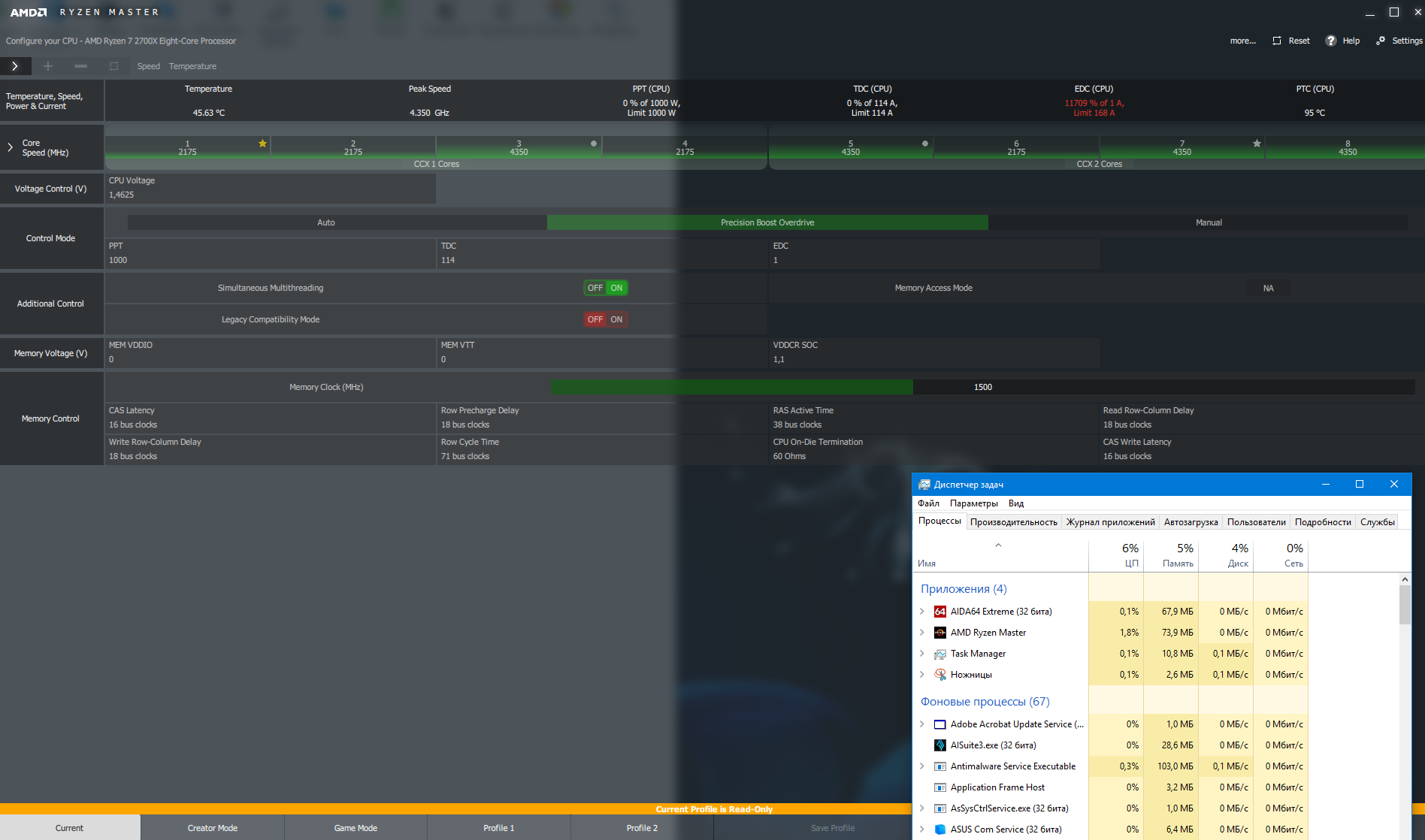This screenshot has height=840, width=1425.
Task: Click the AIDA64 Extreme app icon
Action: pos(940,612)
